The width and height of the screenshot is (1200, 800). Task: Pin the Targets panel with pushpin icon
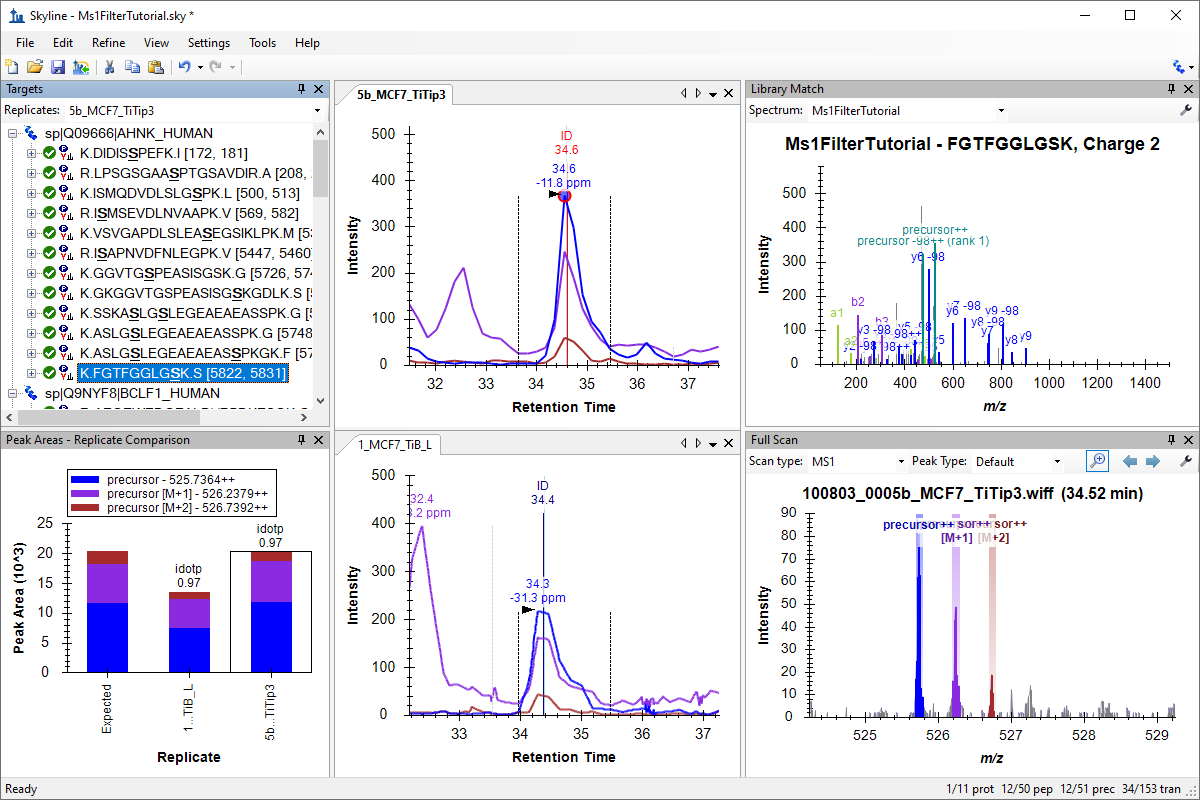click(301, 89)
